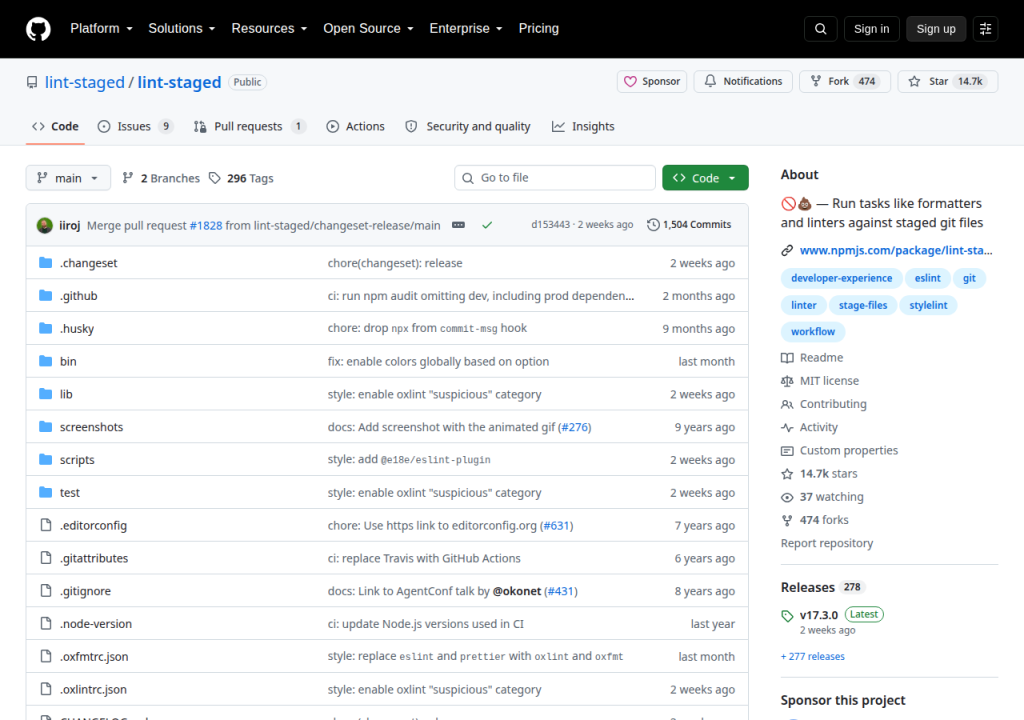Click the GitHub Octocat logo
This screenshot has width=1024, height=720.
tap(38, 29)
